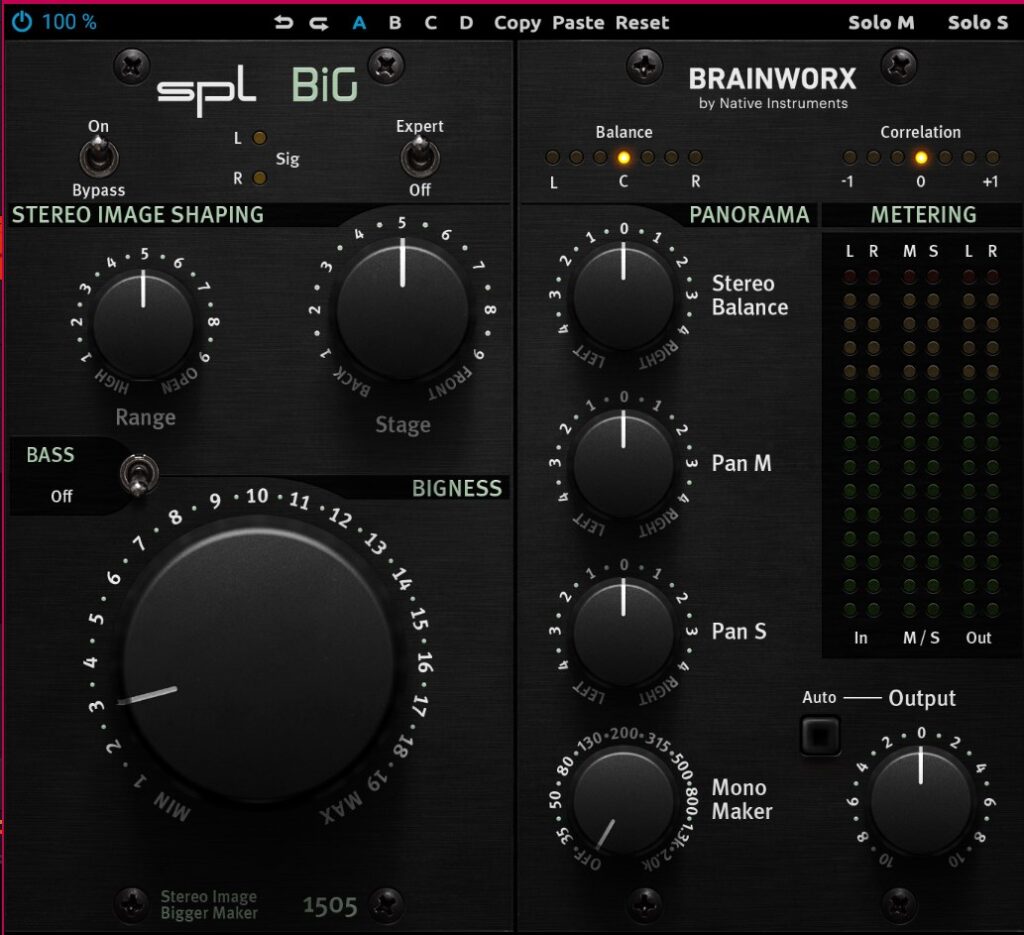Viewport: 1024px width, 935px height.
Task: Enable Solo M monitoring
Action: coord(881,23)
